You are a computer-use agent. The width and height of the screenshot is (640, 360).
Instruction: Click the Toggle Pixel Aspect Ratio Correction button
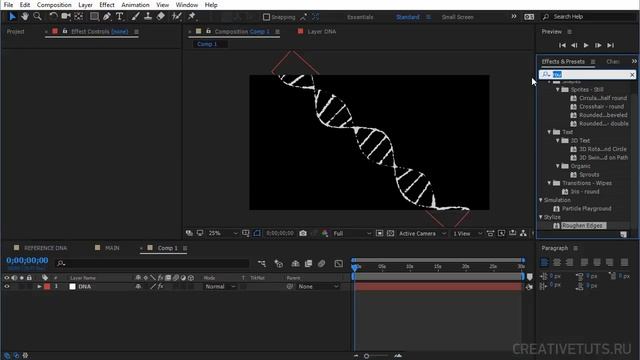(x=490, y=233)
